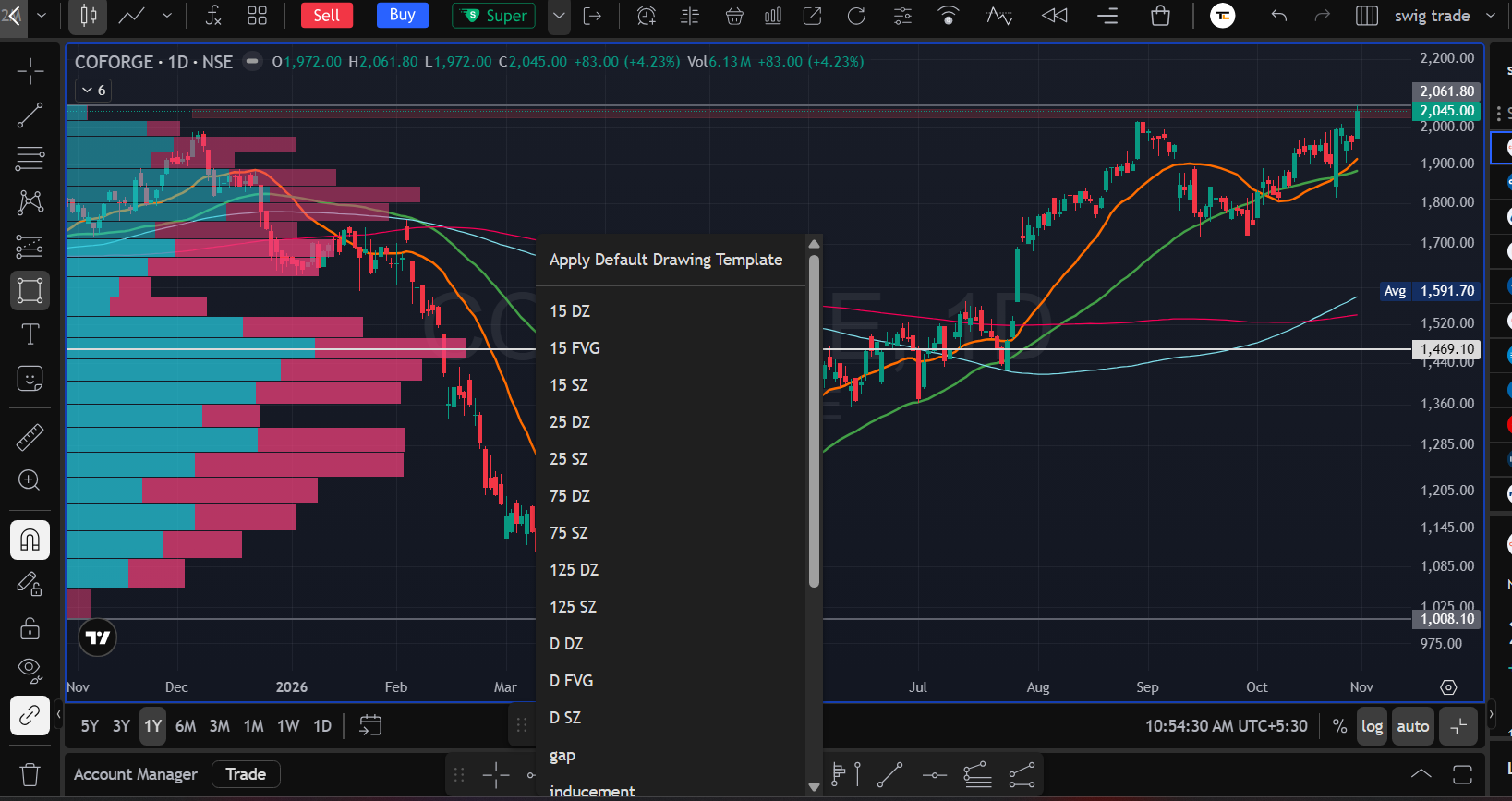Image resolution: width=1512 pixels, height=801 pixels.
Task: Select the ruler measure tool
Action: (30, 437)
